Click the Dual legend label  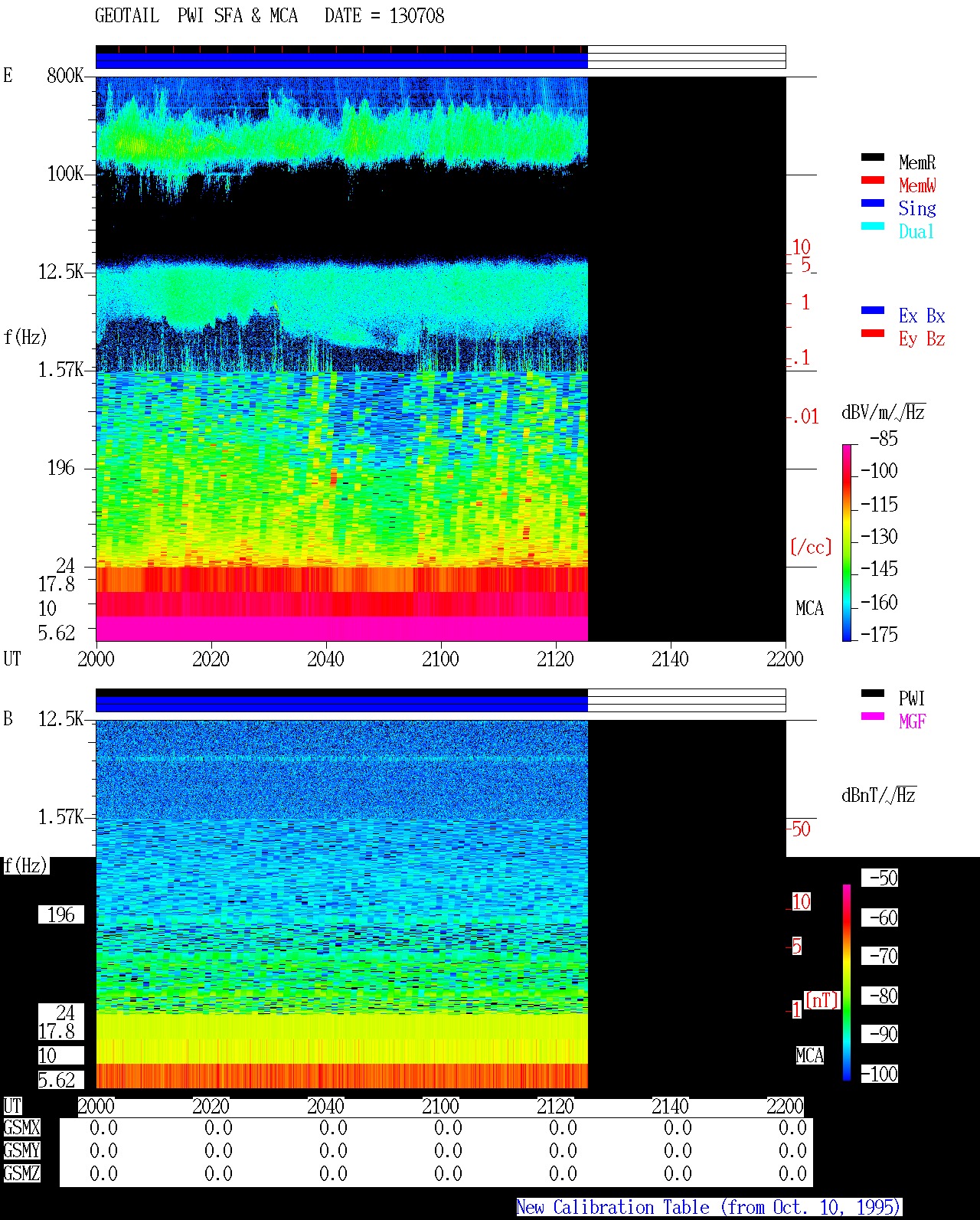click(916, 231)
